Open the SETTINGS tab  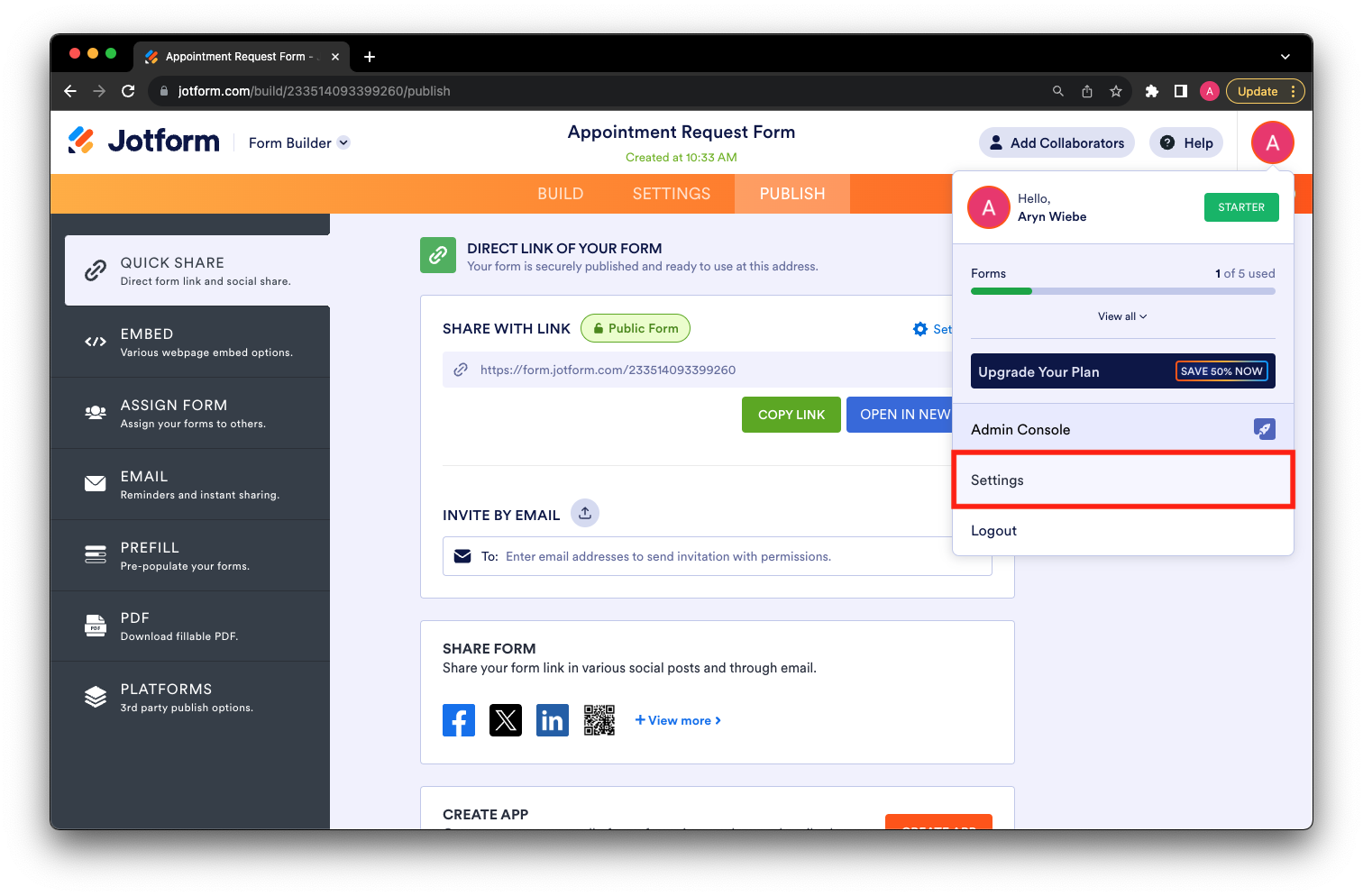click(671, 194)
